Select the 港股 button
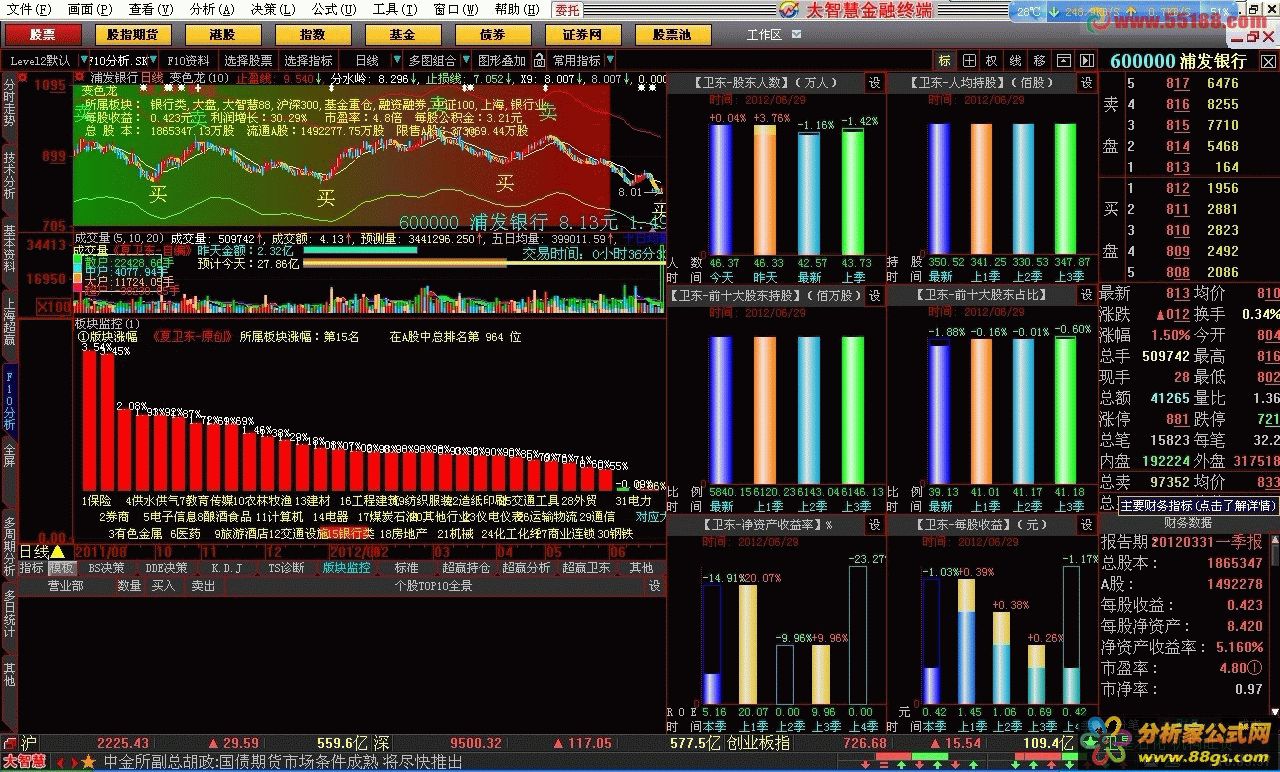The image size is (1280, 772). pyautogui.click(x=222, y=34)
